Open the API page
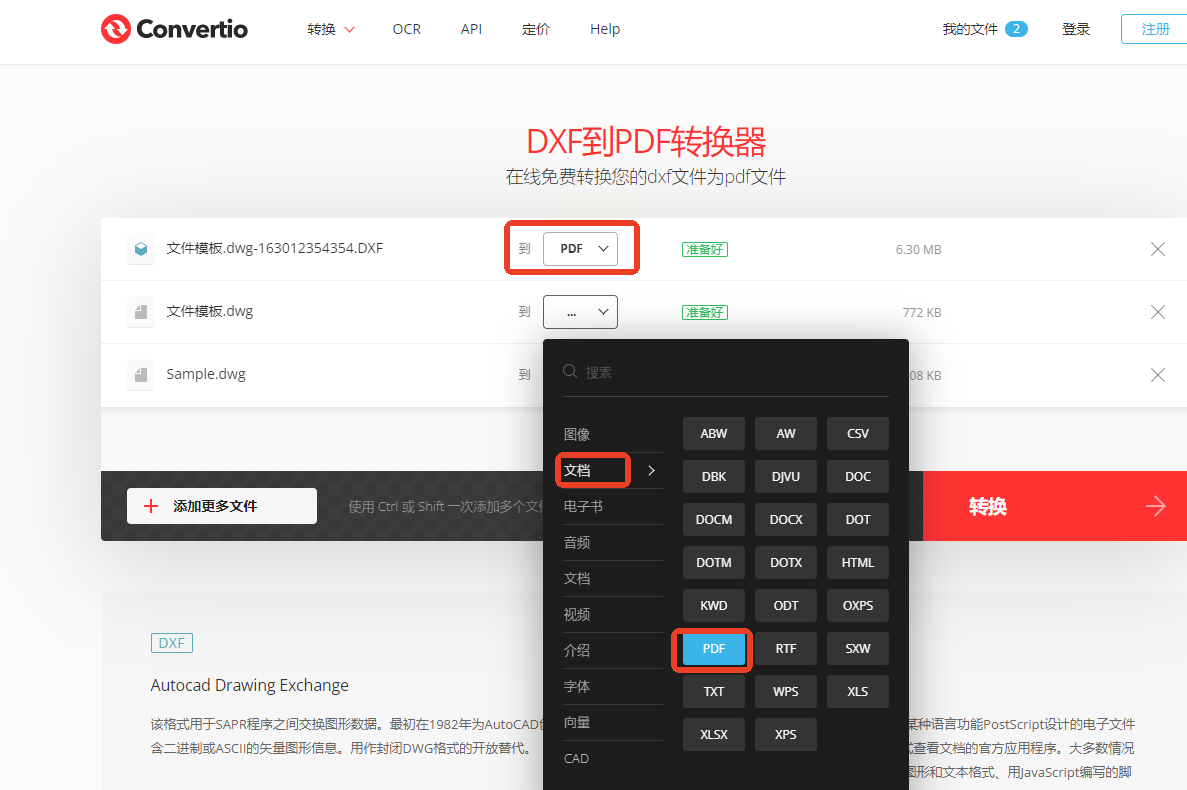This screenshot has height=790, width=1187. pyautogui.click(x=471, y=29)
